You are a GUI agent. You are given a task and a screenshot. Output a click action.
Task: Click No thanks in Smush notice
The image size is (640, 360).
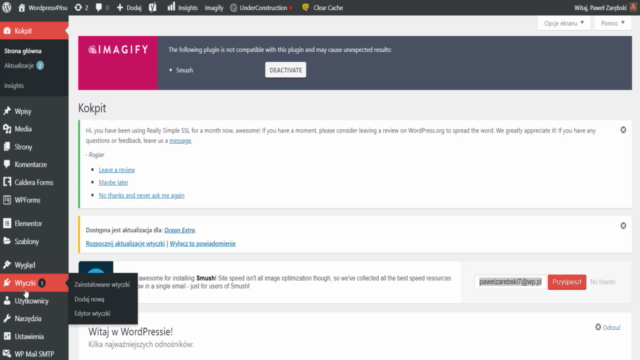tap(603, 282)
